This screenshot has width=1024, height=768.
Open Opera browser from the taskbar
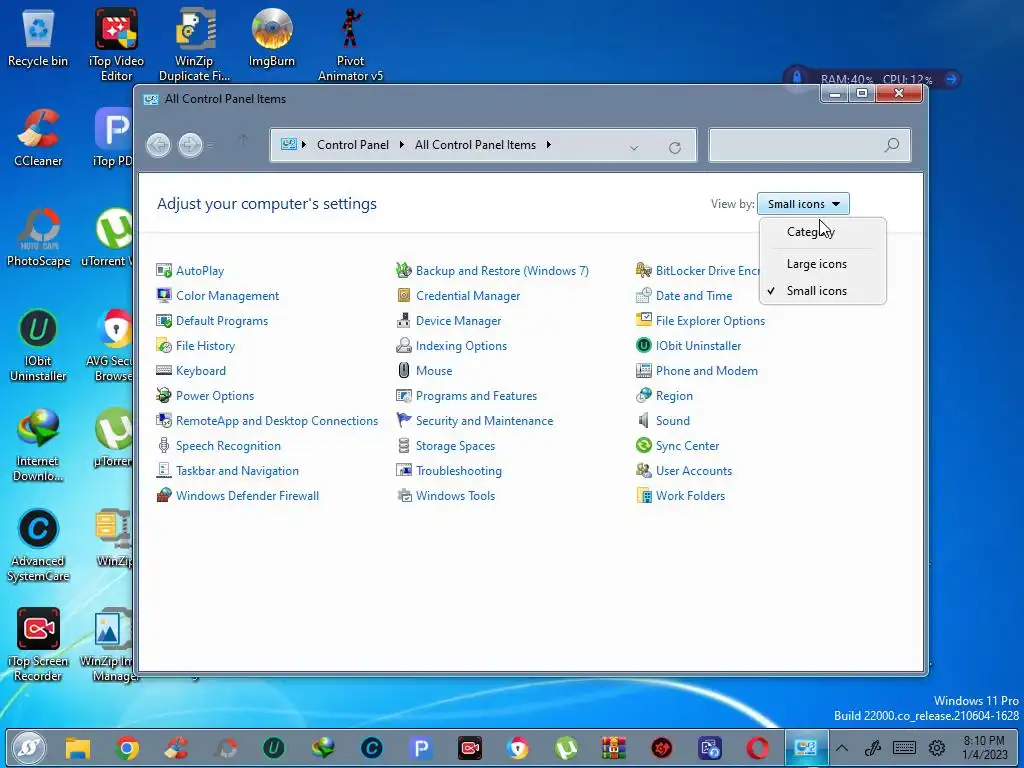(x=758, y=748)
